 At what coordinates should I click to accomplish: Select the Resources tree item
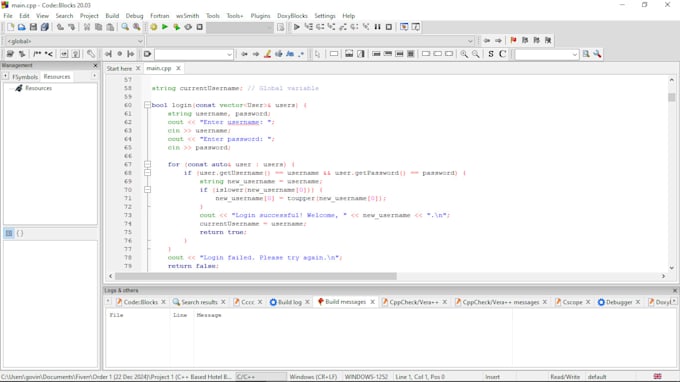point(38,88)
